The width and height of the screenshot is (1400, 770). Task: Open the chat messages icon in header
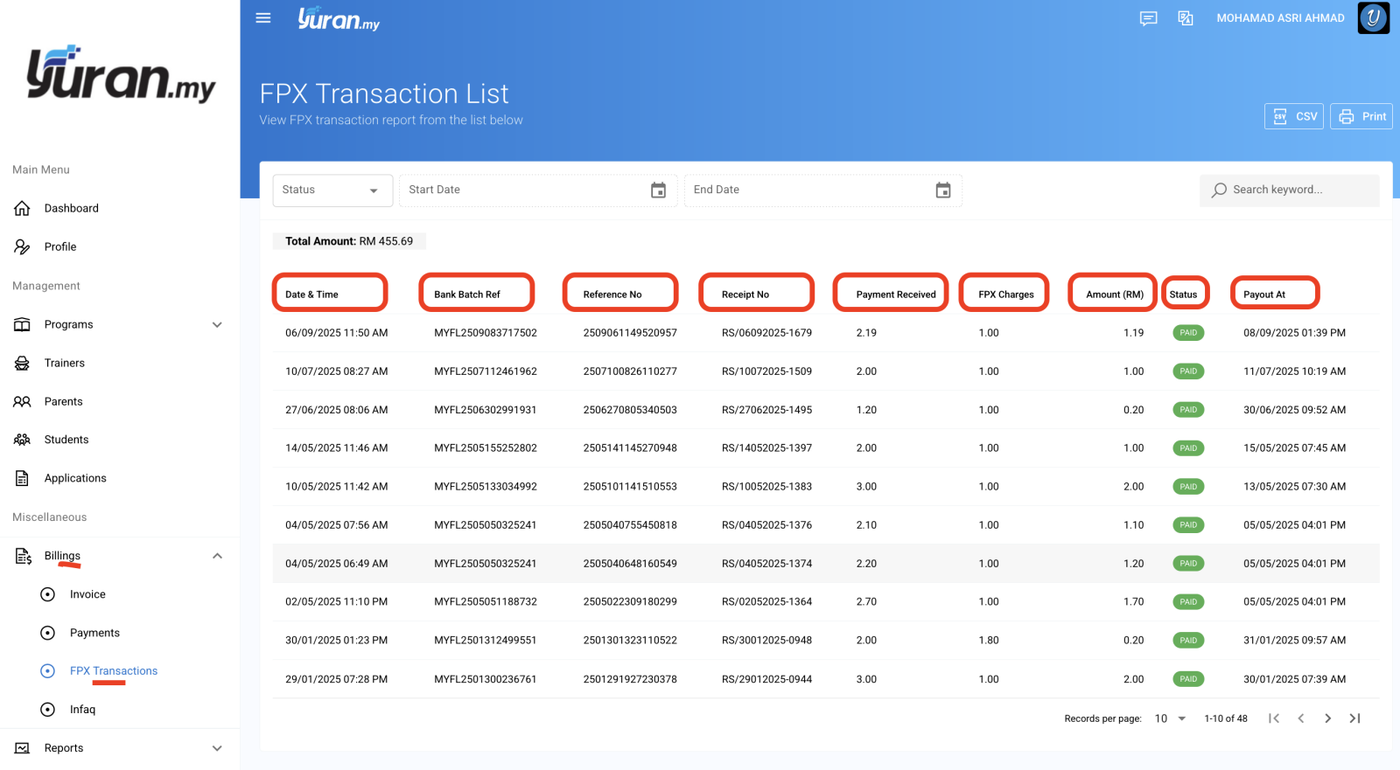(x=1148, y=18)
